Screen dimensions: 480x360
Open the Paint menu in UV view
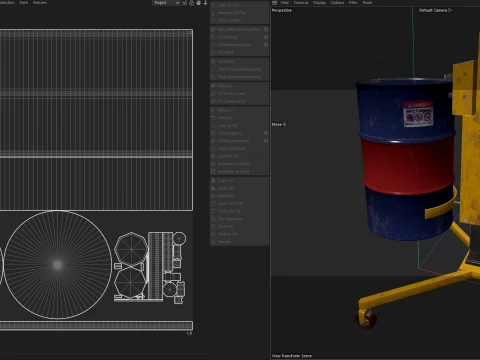[24, 3]
